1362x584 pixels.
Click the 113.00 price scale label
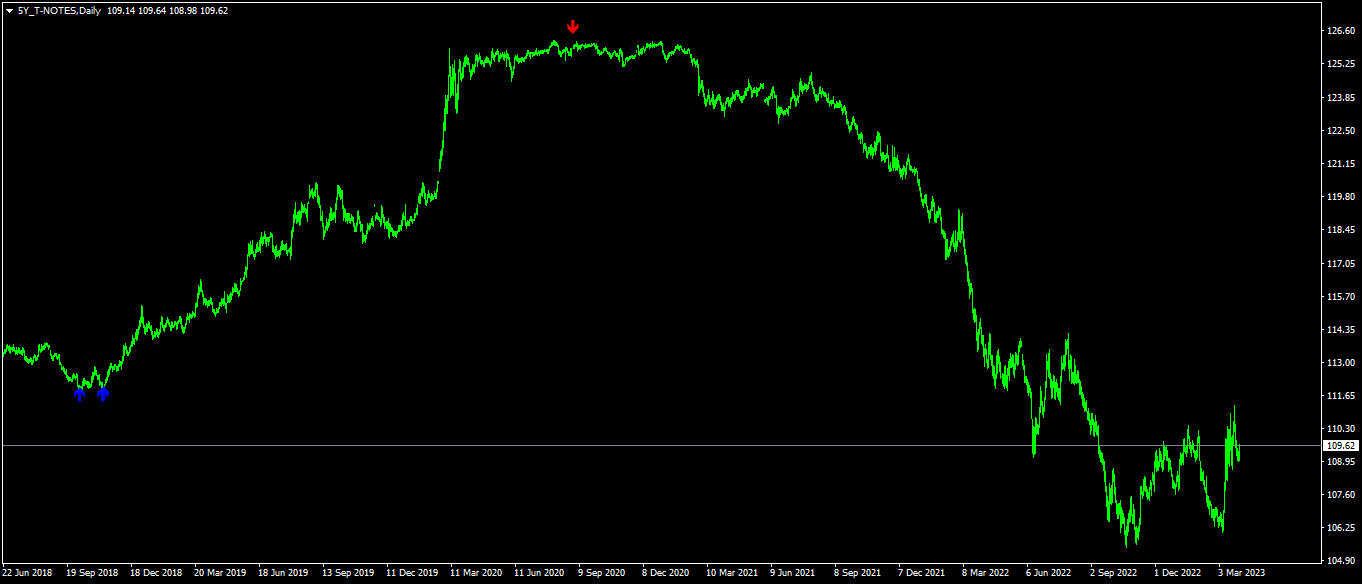[x=1340, y=362]
